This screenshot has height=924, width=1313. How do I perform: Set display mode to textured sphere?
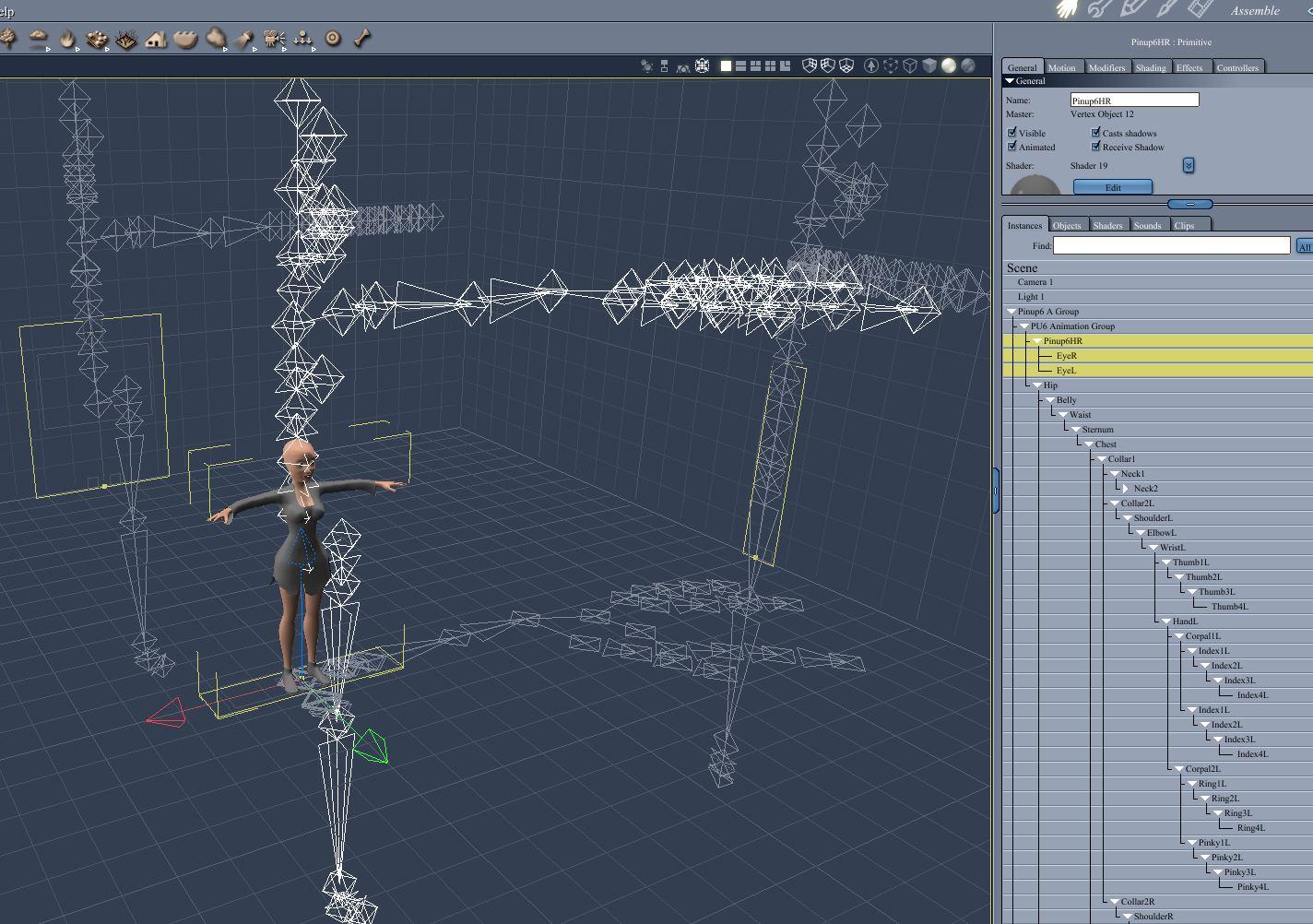[968, 65]
